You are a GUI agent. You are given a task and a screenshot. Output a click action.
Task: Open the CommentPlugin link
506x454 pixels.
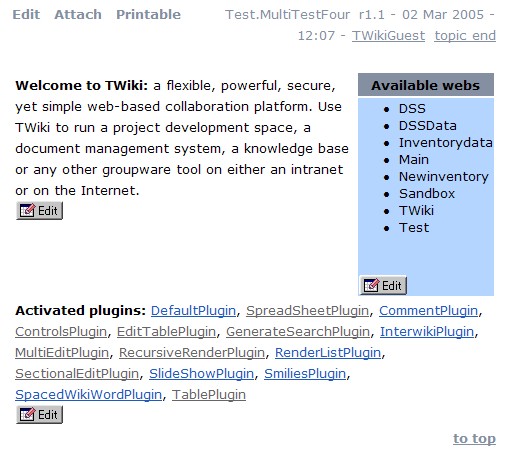pyautogui.click(x=428, y=311)
